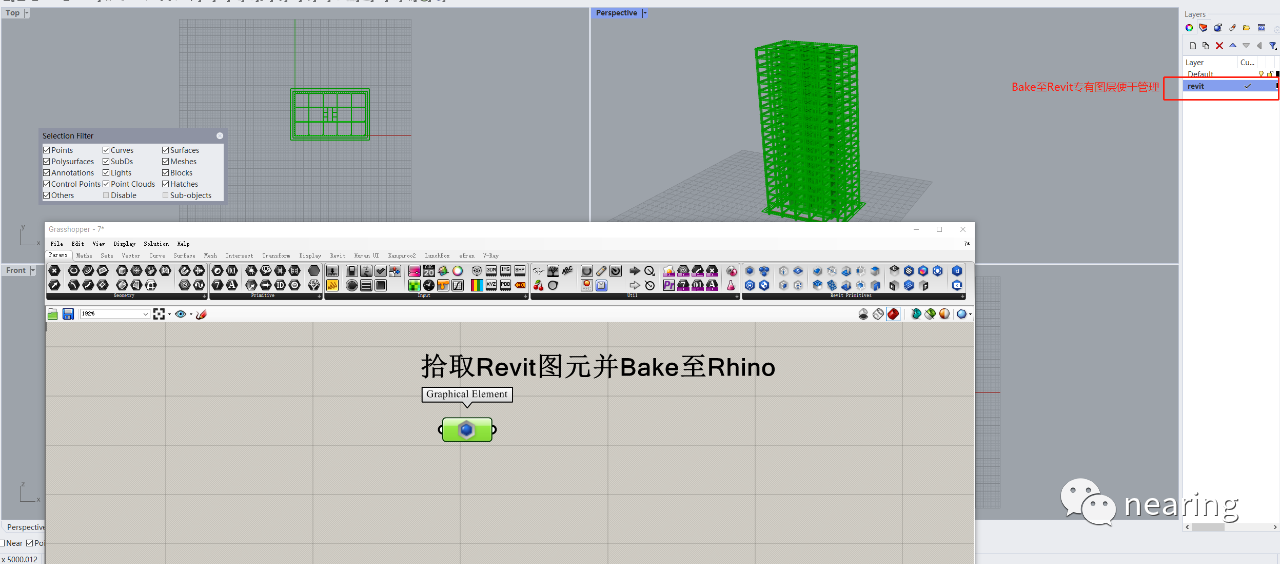Open the color wheel properties tab icon
This screenshot has height=564, width=1280.
point(1189,27)
